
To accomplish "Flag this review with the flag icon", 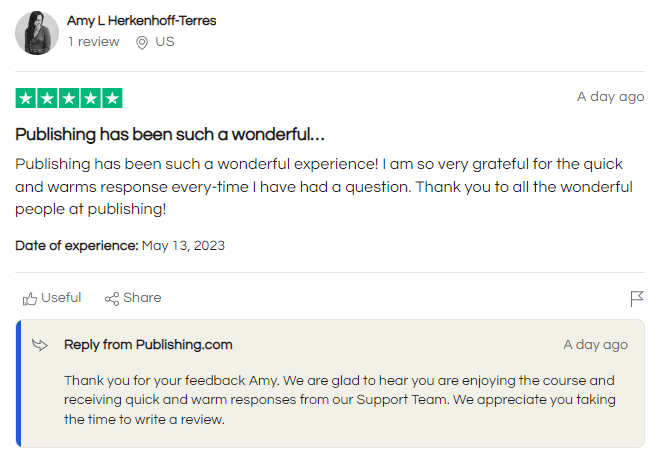I will (x=637, y=298).
